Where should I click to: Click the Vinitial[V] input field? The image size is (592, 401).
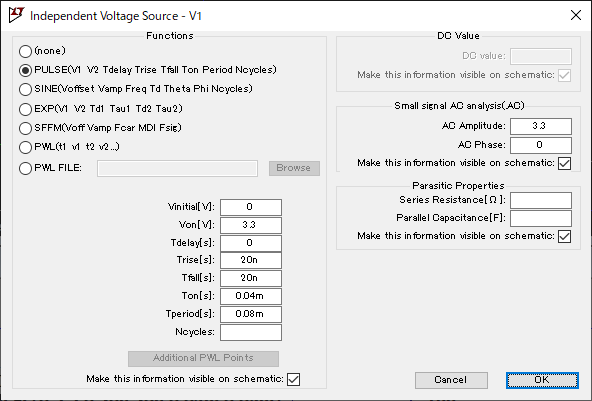(251, 207)
